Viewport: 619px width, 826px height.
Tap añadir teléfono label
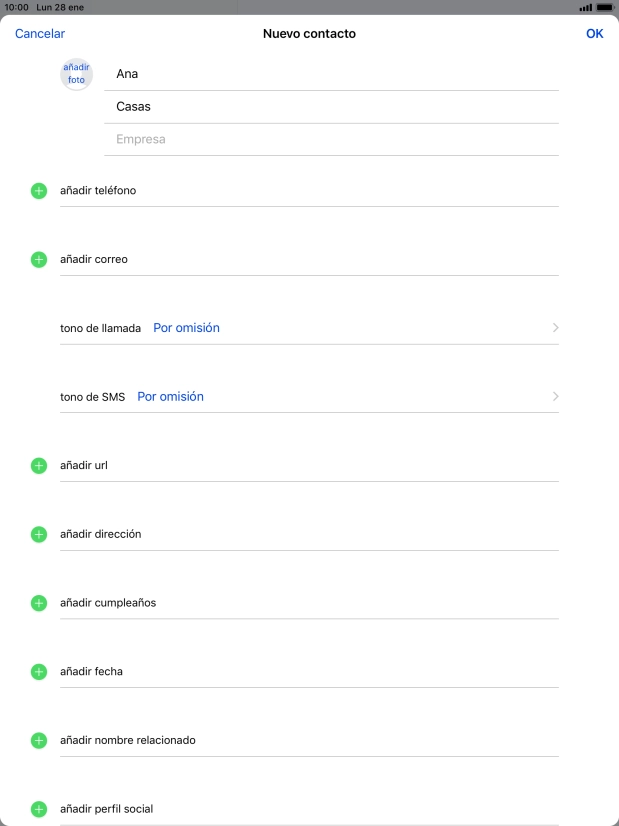coord(98,191)
